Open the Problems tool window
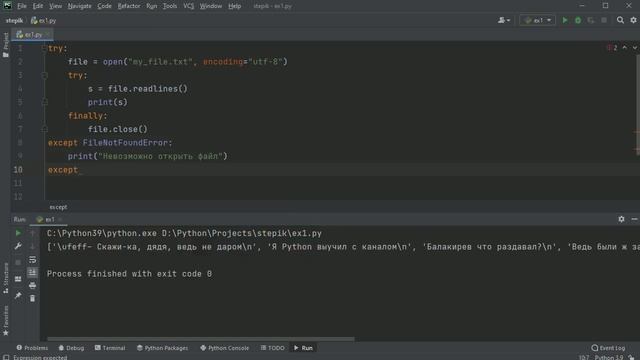This screenshot has width=640, height=360. [x=32, y=348]
